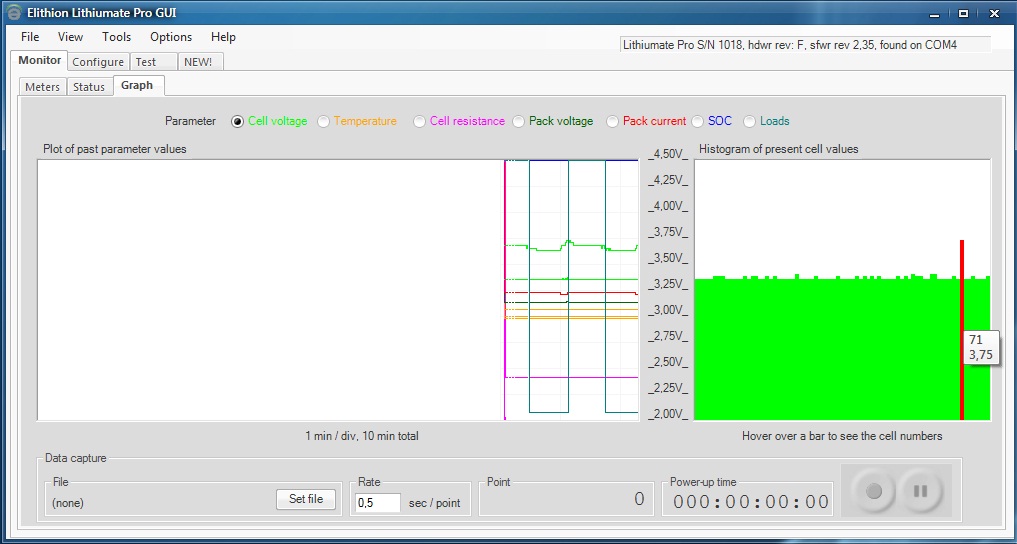Click the 2,00V axis label
The width and height of the screenshot is (1017, 544).
667,414
